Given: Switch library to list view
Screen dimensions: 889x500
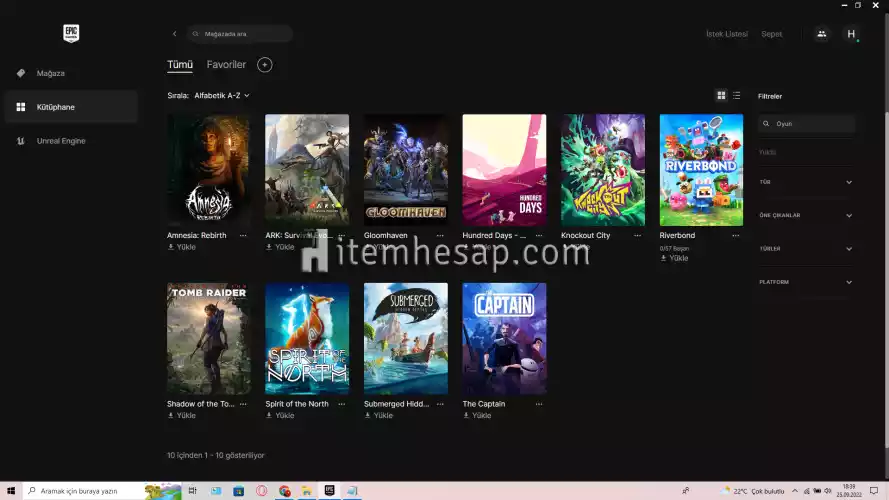Looking at the screenshot, I should click(x=737, y=96).
